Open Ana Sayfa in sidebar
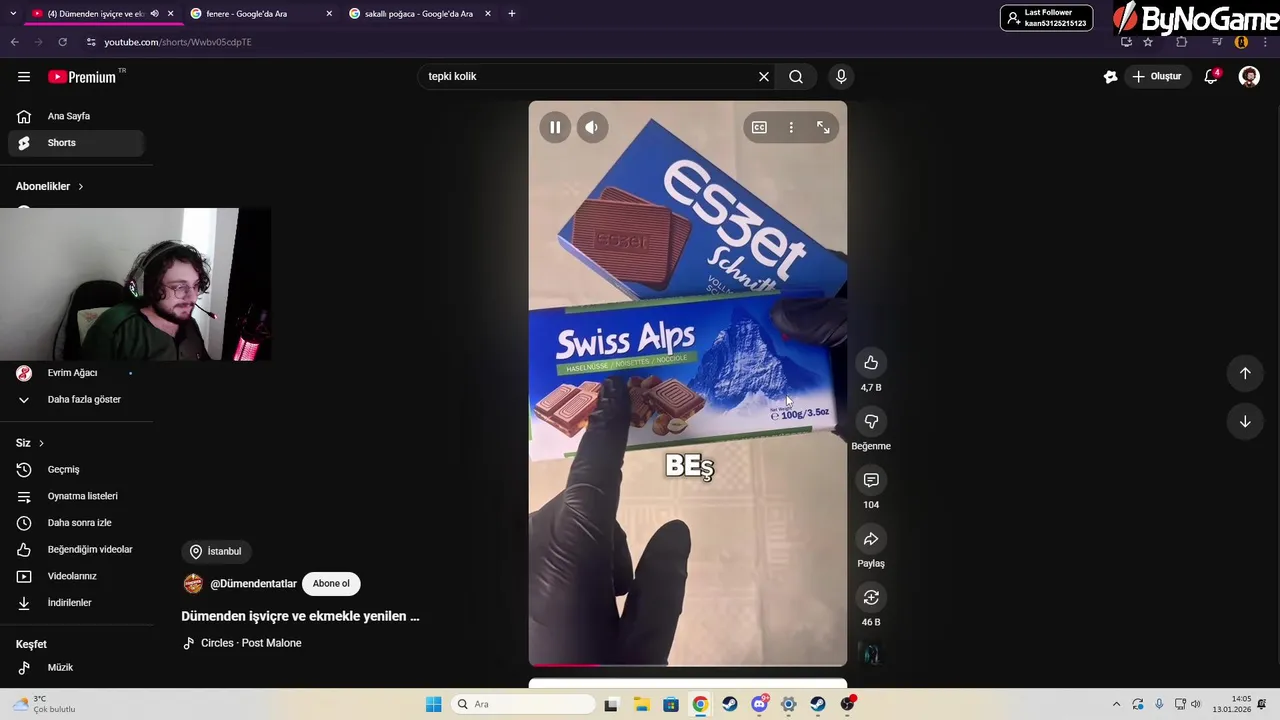 (76, 116)
